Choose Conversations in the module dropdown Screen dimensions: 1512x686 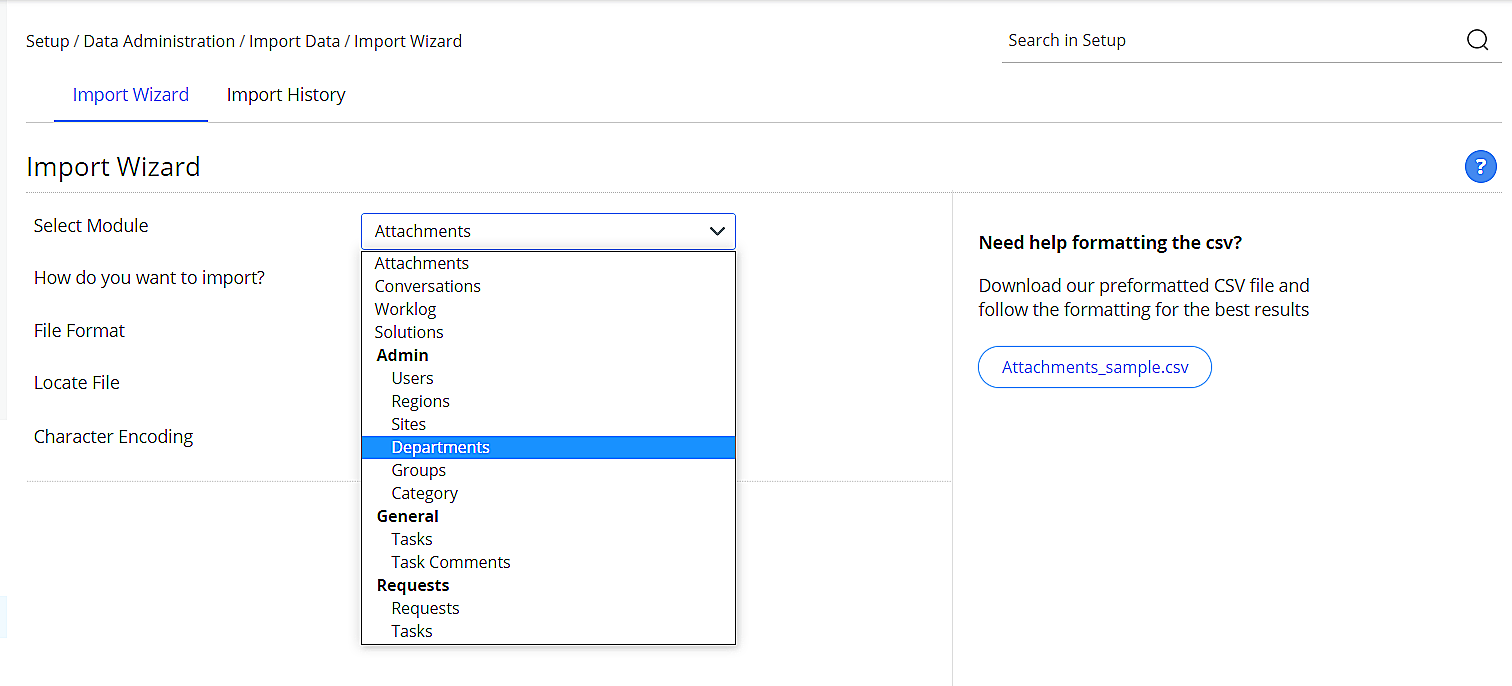[428, 286]
